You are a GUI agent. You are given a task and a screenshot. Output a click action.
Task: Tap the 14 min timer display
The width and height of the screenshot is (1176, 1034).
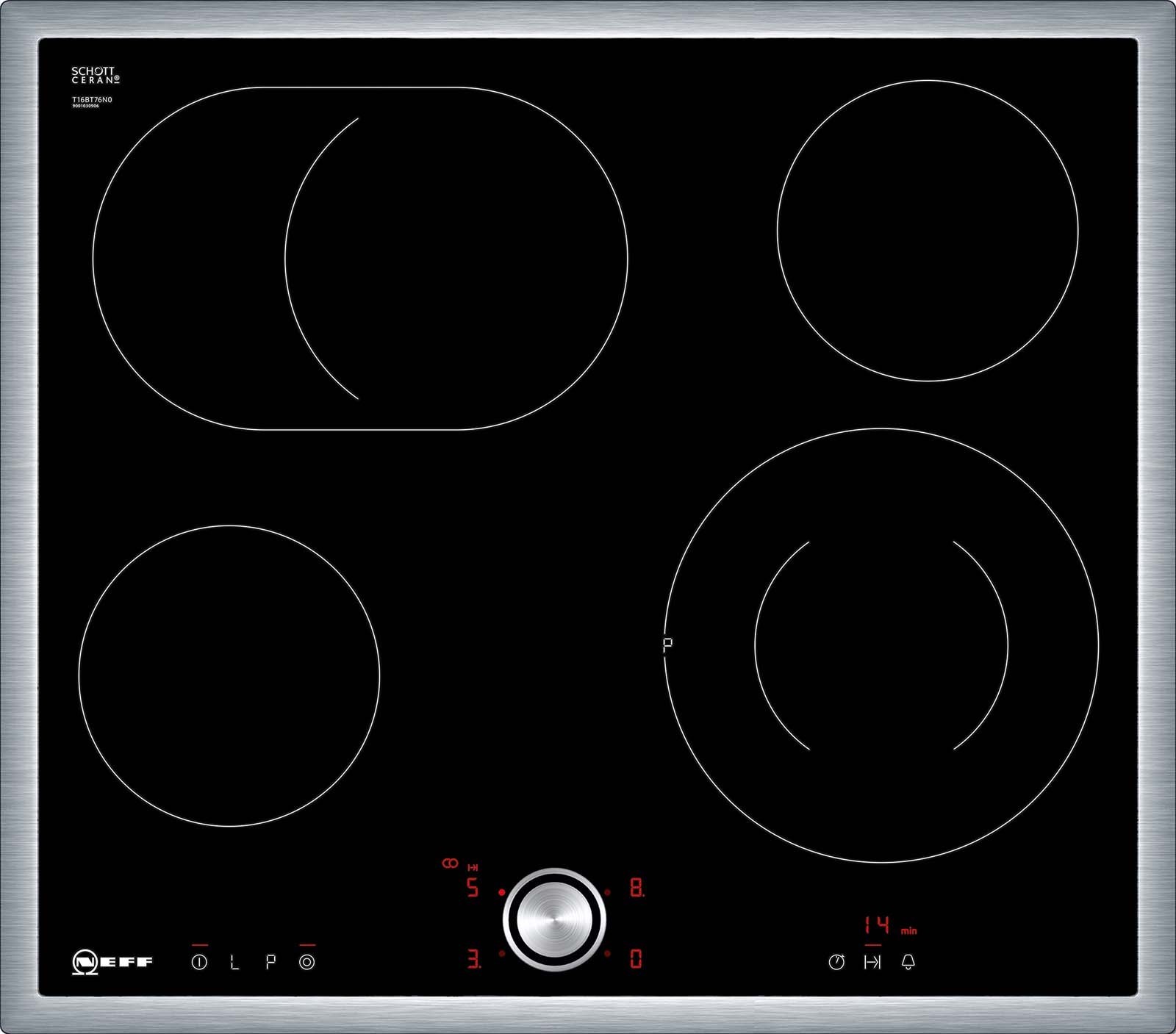[x=877, y=925]
